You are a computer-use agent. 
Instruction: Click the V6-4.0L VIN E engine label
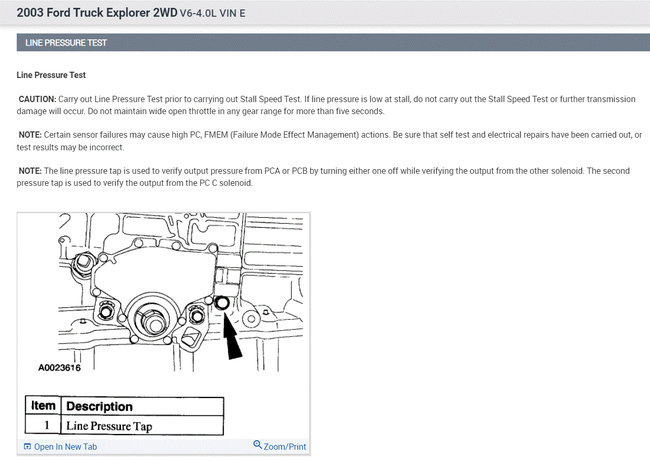(x=212, y=13)
